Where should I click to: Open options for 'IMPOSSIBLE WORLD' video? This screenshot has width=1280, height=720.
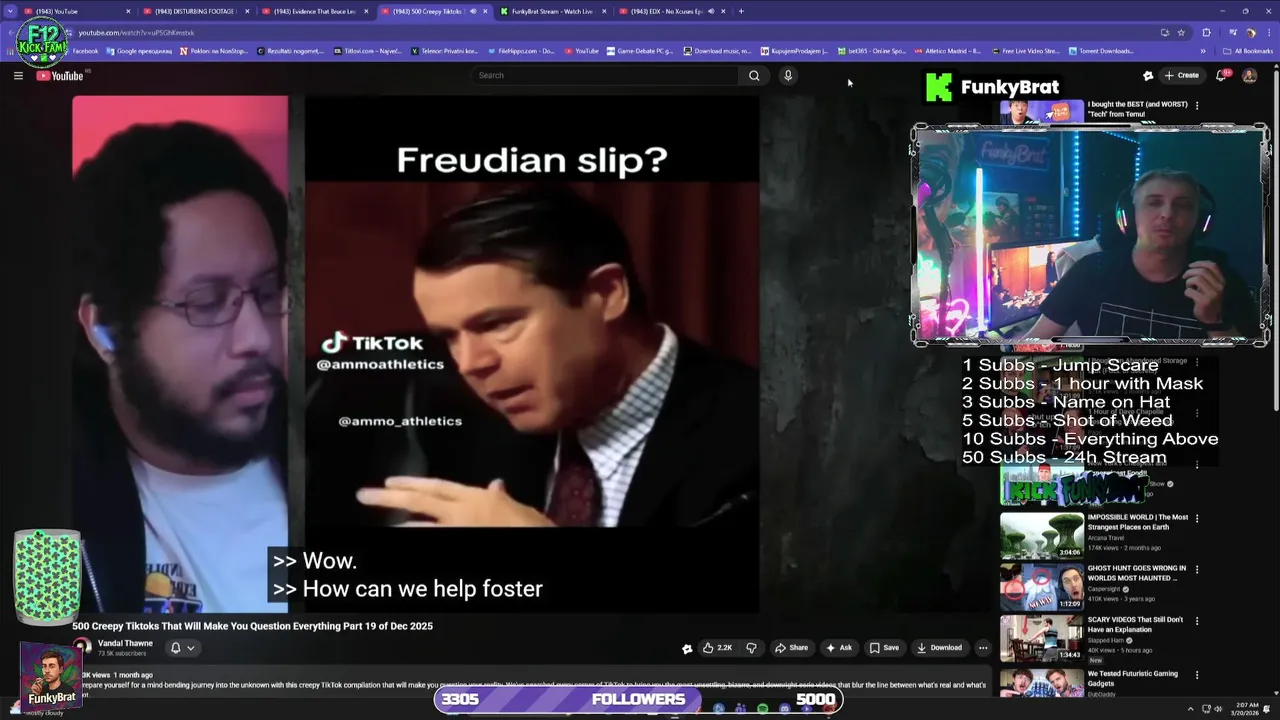pos(1197,518)
